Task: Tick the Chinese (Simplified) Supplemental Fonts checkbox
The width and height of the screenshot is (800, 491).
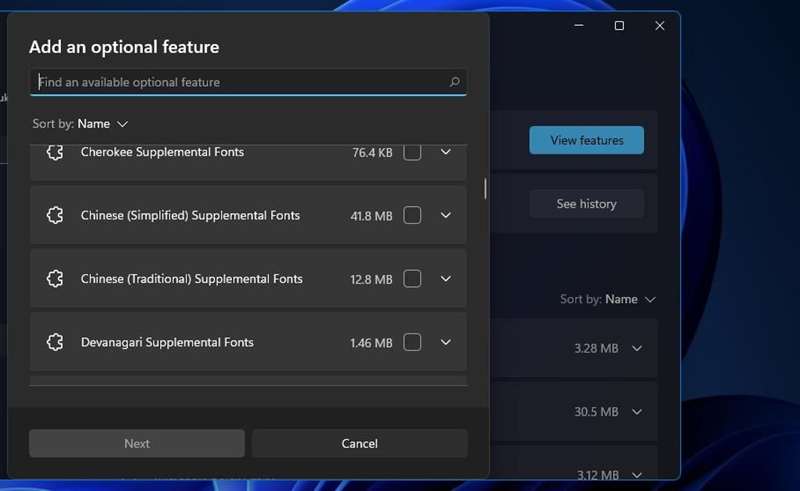Action: 412,215
